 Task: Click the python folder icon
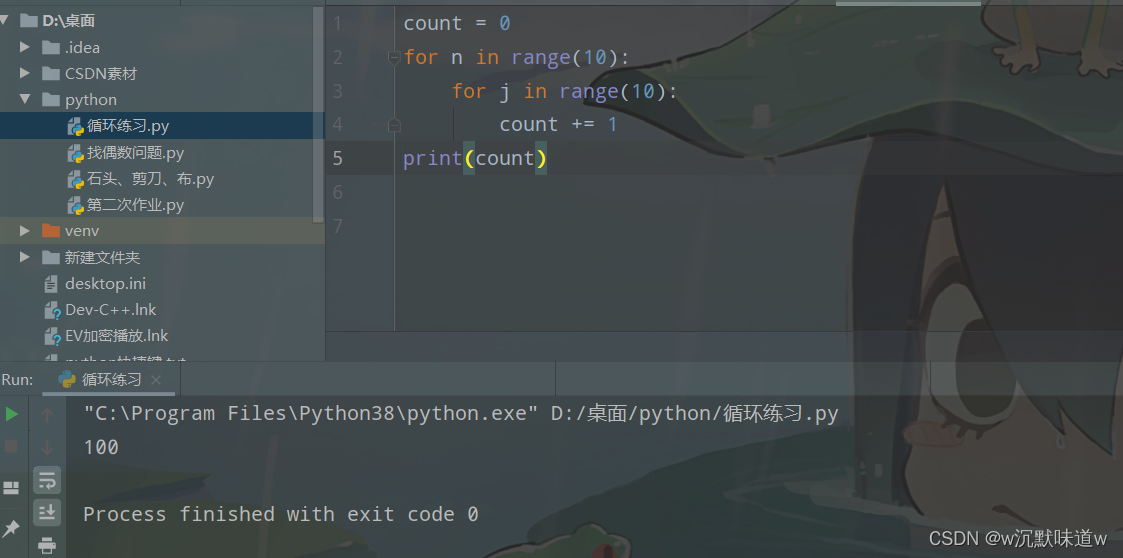(x=51, y=100)
